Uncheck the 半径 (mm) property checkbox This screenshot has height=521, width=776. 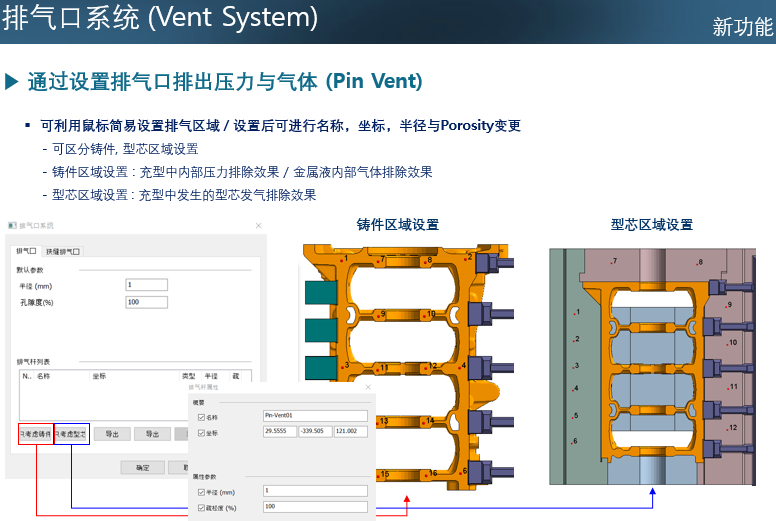201,491
